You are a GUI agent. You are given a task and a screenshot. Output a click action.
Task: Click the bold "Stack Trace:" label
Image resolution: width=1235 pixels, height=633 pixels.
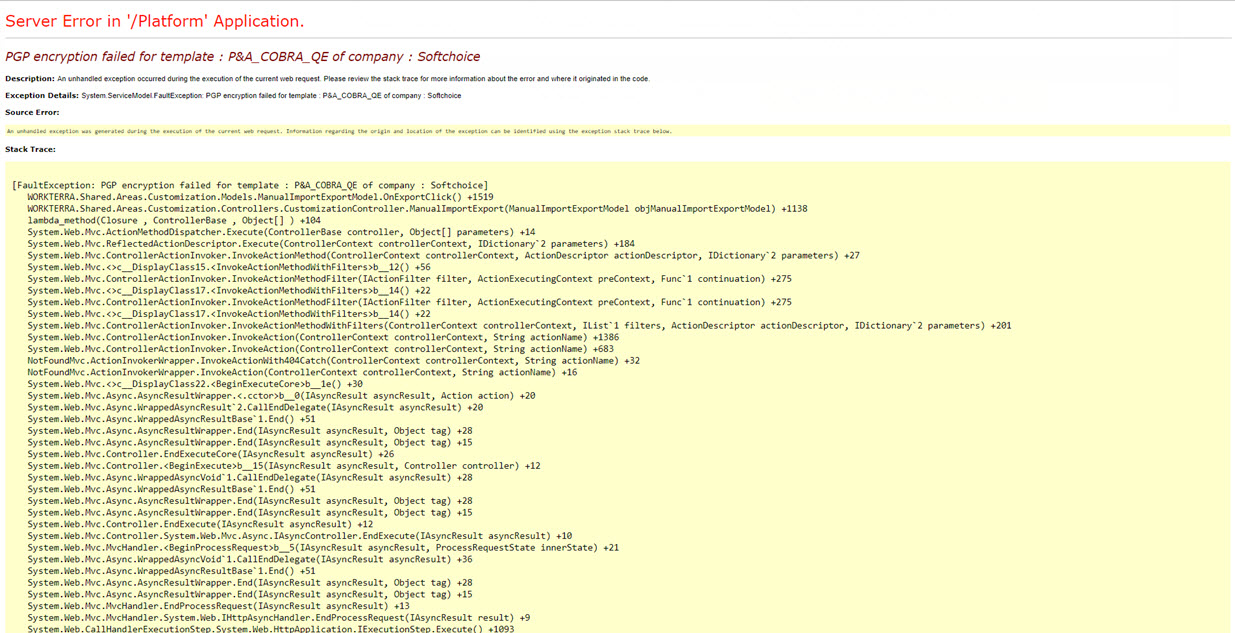30,149
